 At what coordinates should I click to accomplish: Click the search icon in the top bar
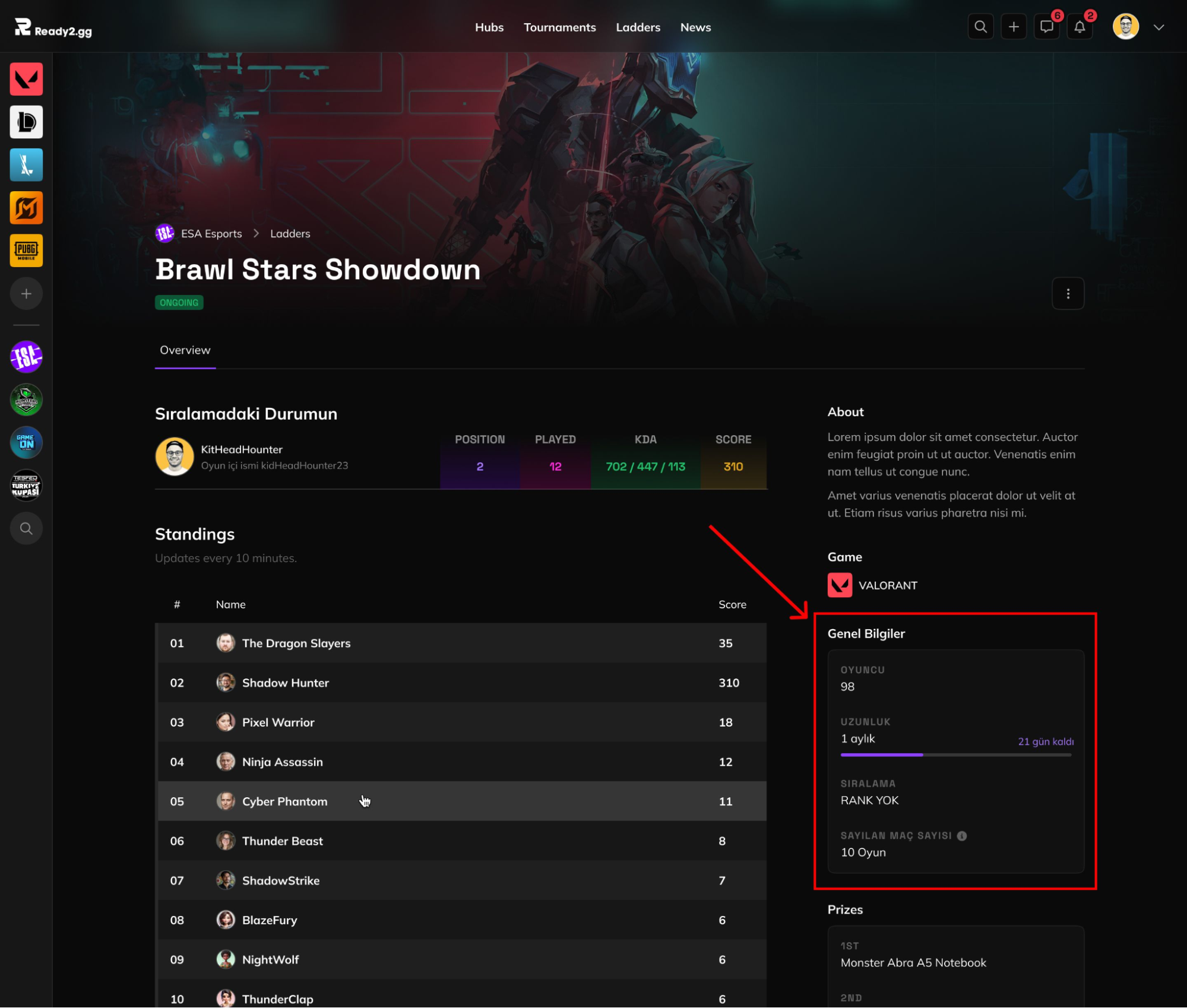(x=980, y=27)
